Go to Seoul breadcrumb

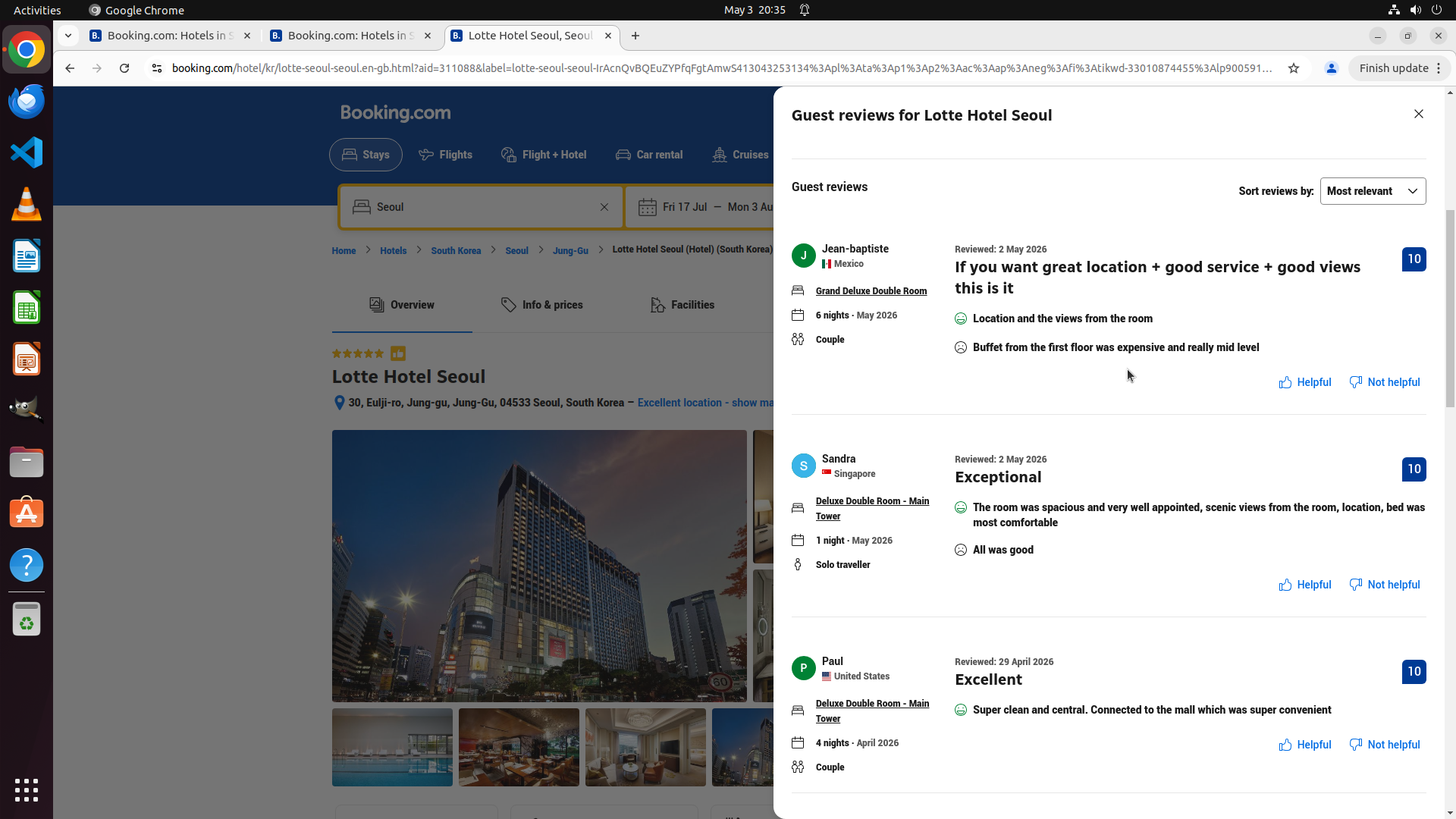pyautogui.click(x=516, y=250)
